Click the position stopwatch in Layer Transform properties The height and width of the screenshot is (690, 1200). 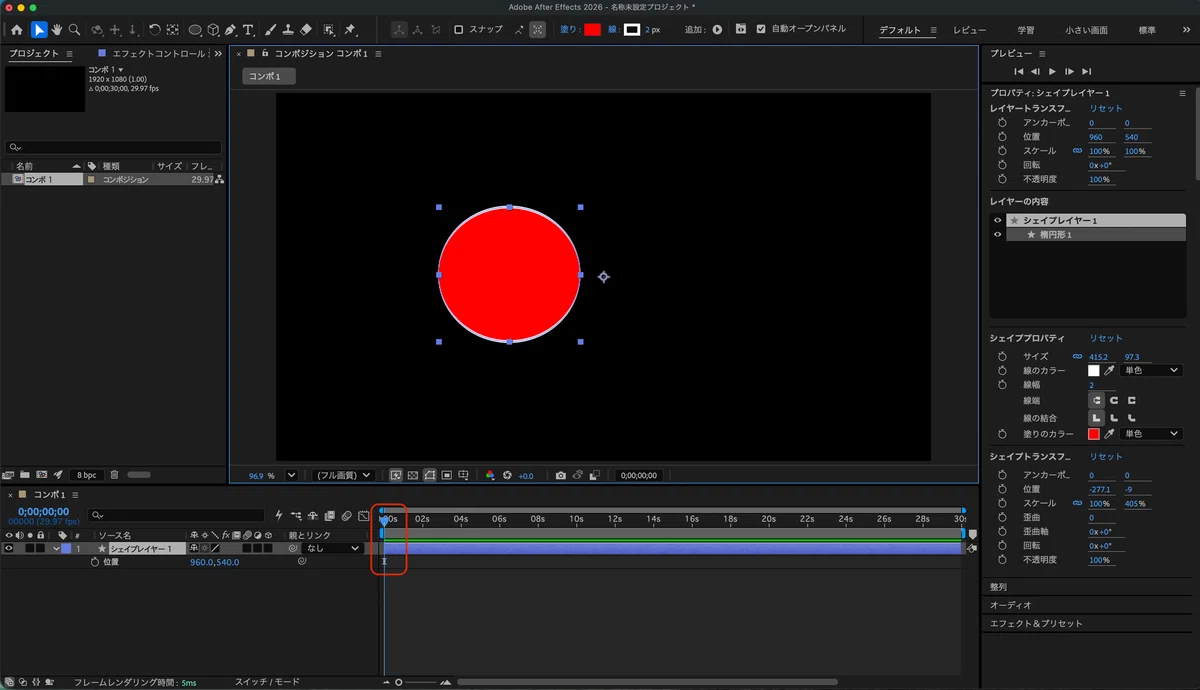(1002, 137)
